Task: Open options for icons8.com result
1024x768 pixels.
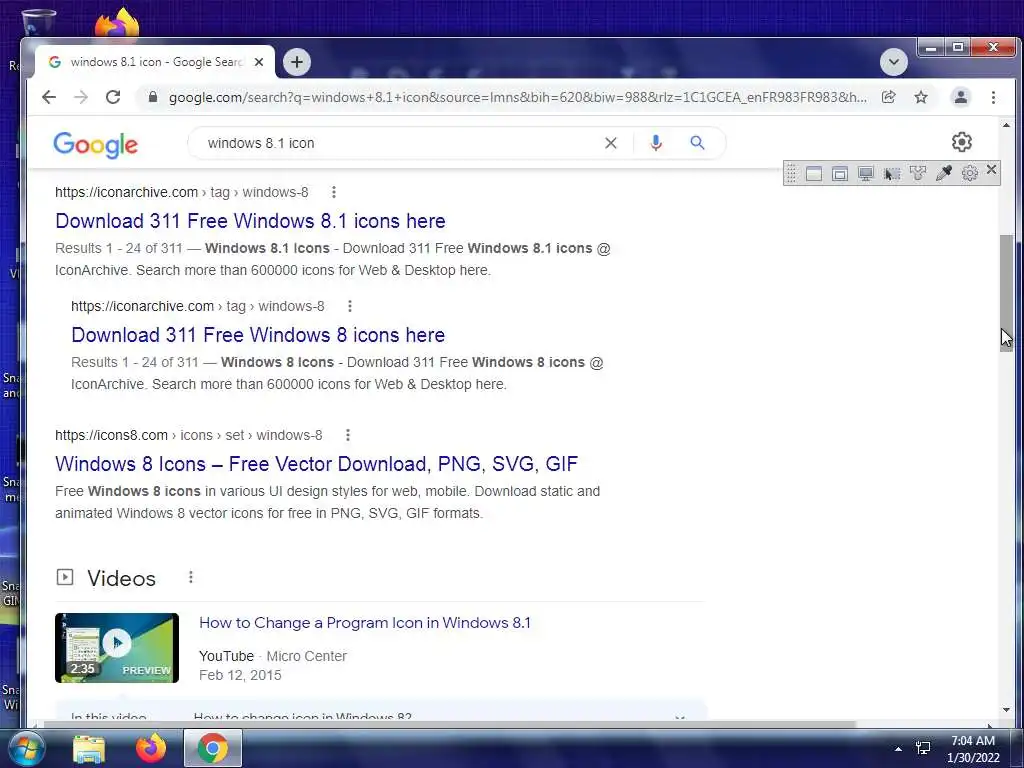Action: point(348,435)
